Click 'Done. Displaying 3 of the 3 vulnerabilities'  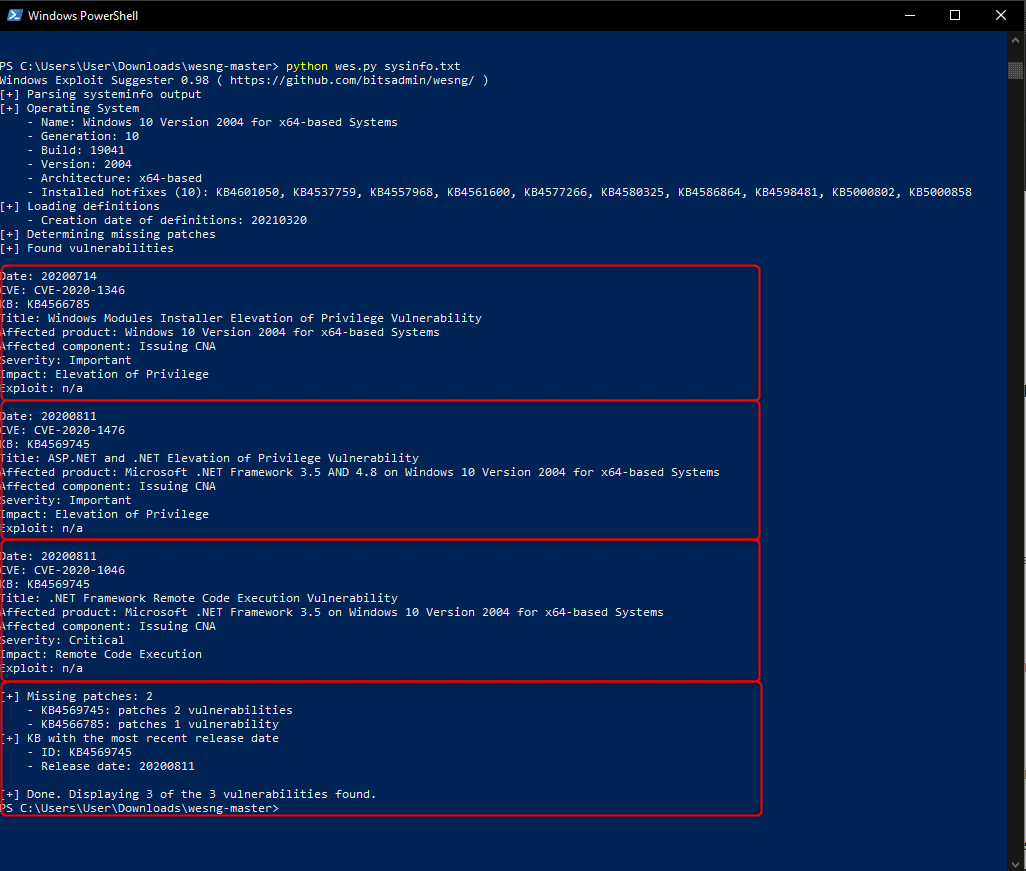click(x=188, y=794)
